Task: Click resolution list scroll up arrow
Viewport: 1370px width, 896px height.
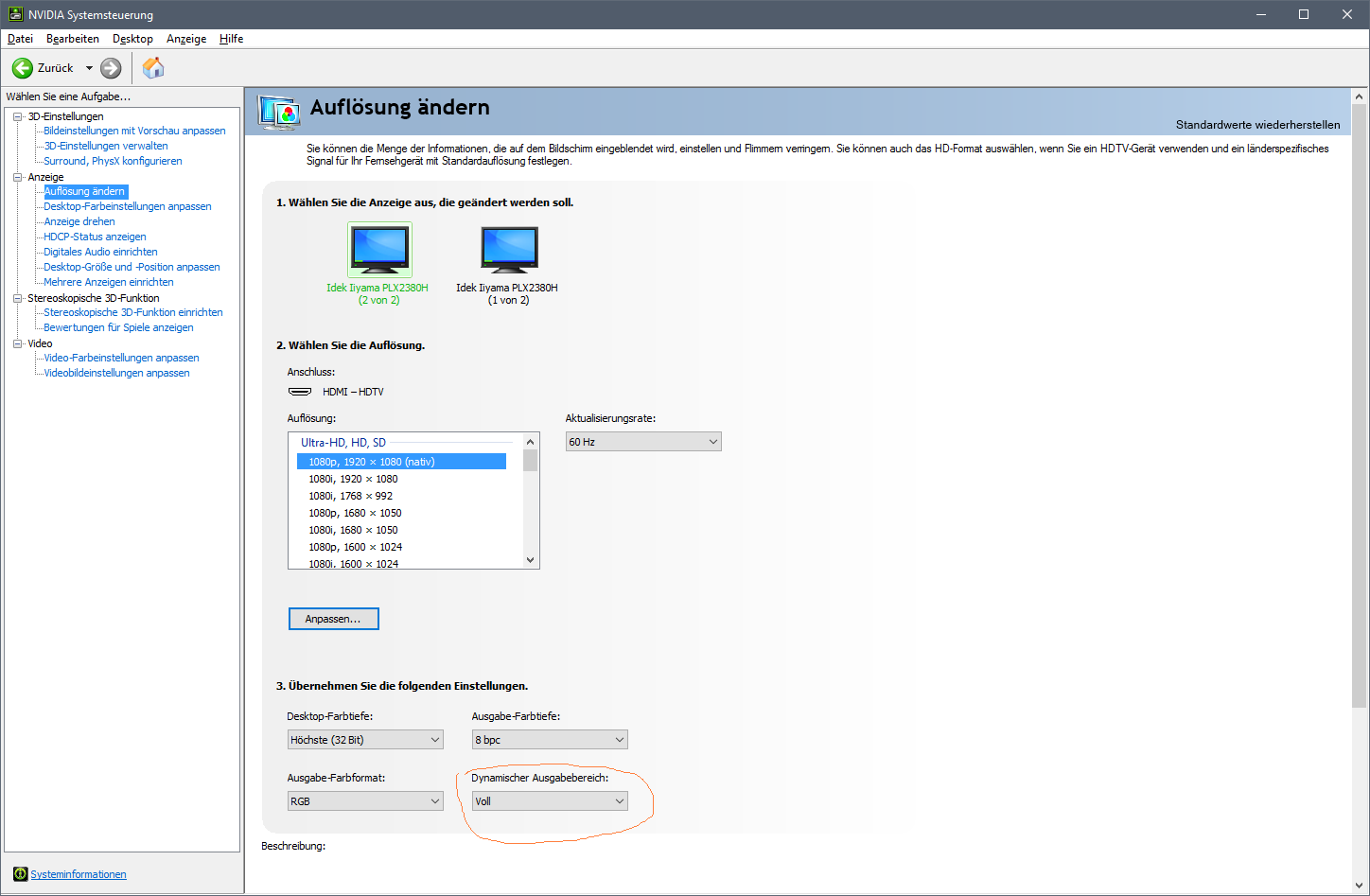Action: point(531,442)
